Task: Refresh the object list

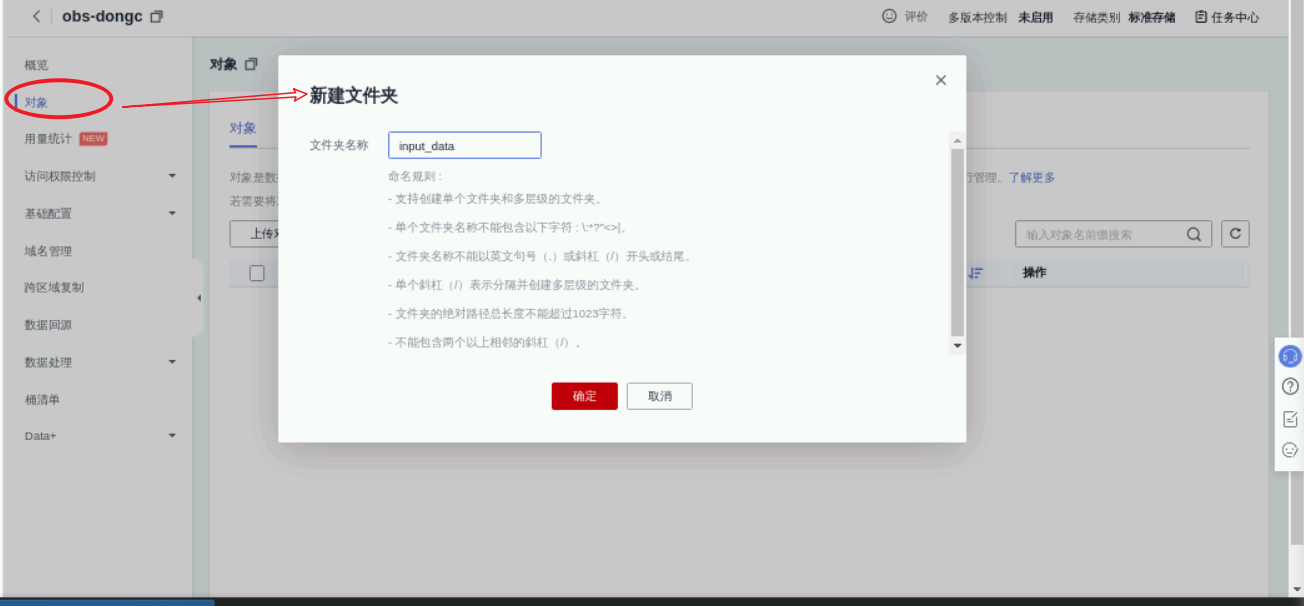Action: click(1235, 234)
